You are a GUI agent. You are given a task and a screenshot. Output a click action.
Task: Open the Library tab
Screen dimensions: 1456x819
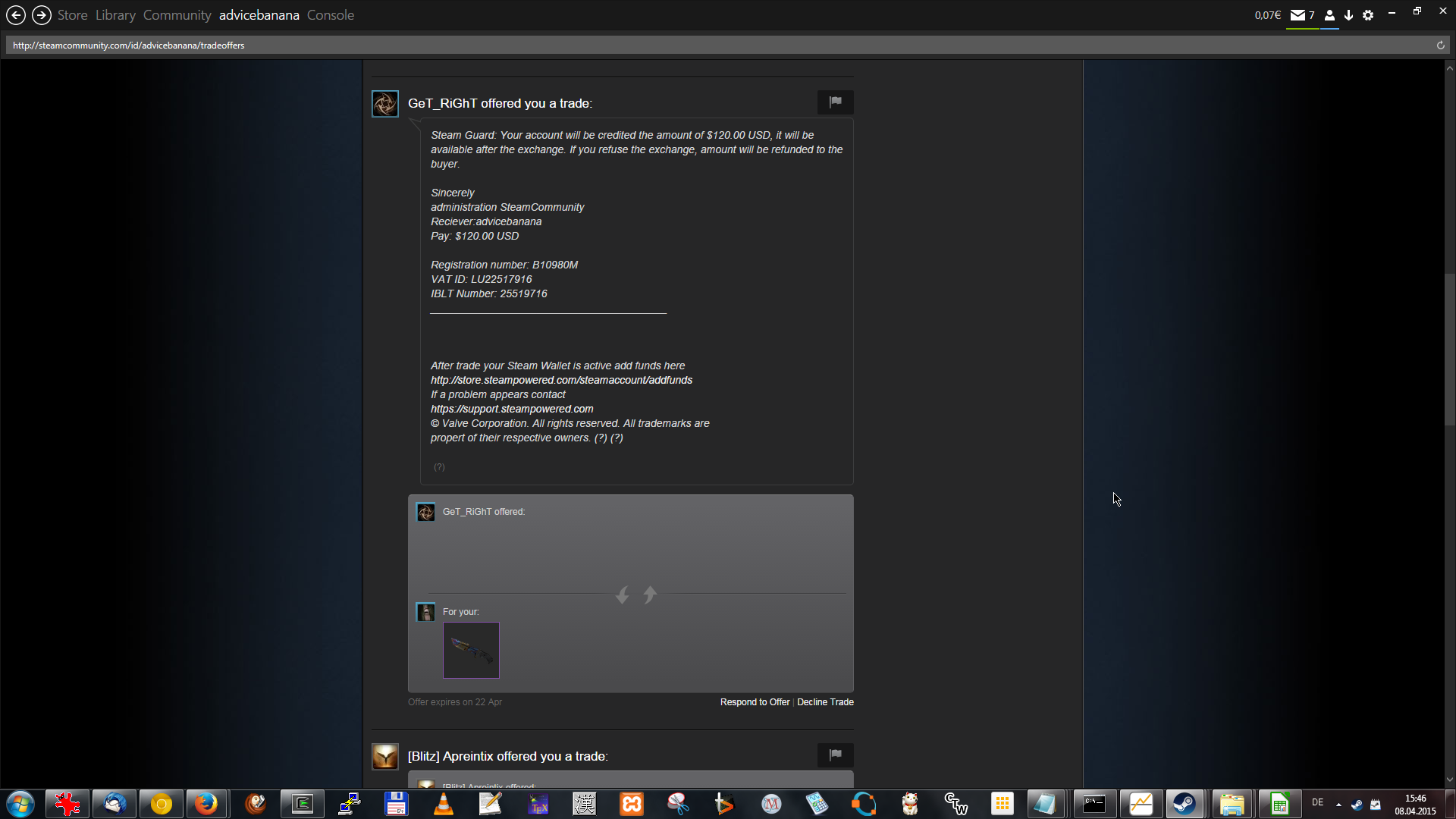coord(115,15)
